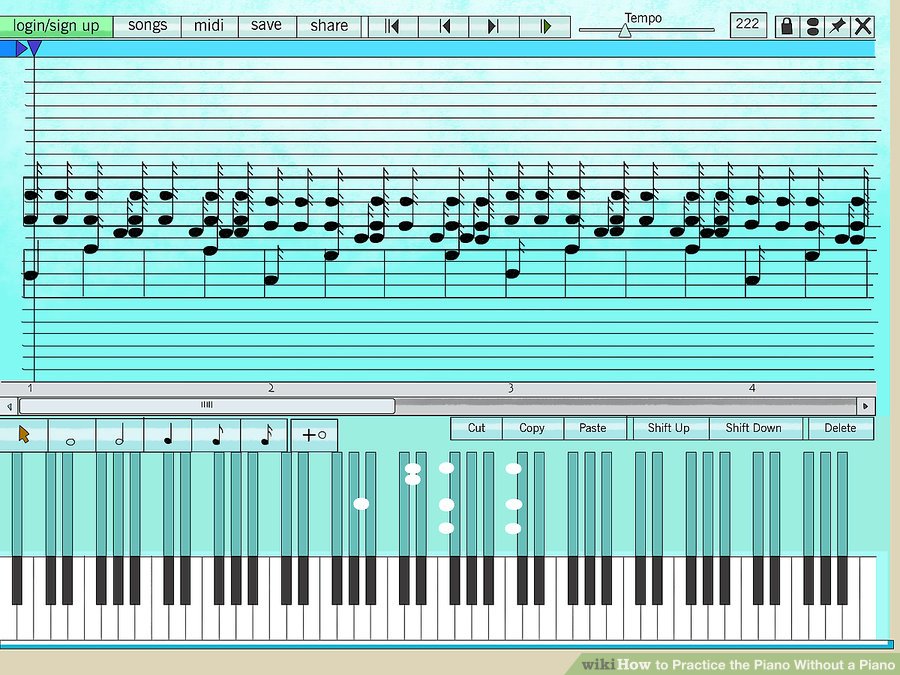Image resolution: width=900 pixels, height=675 pixels.
Task: Open the songs menu
Action: click(146, 25)
